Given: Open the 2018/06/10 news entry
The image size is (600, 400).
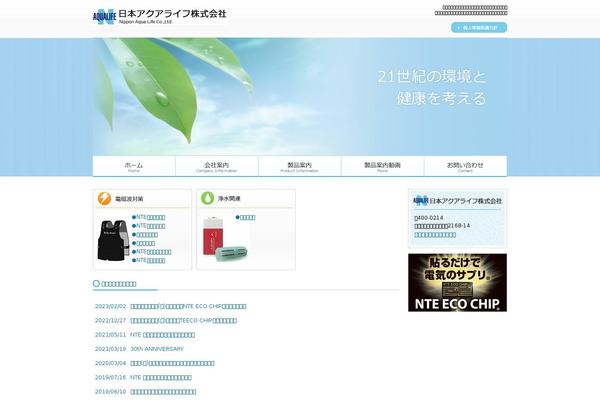Looking at the screenshot, I should 163,392.
